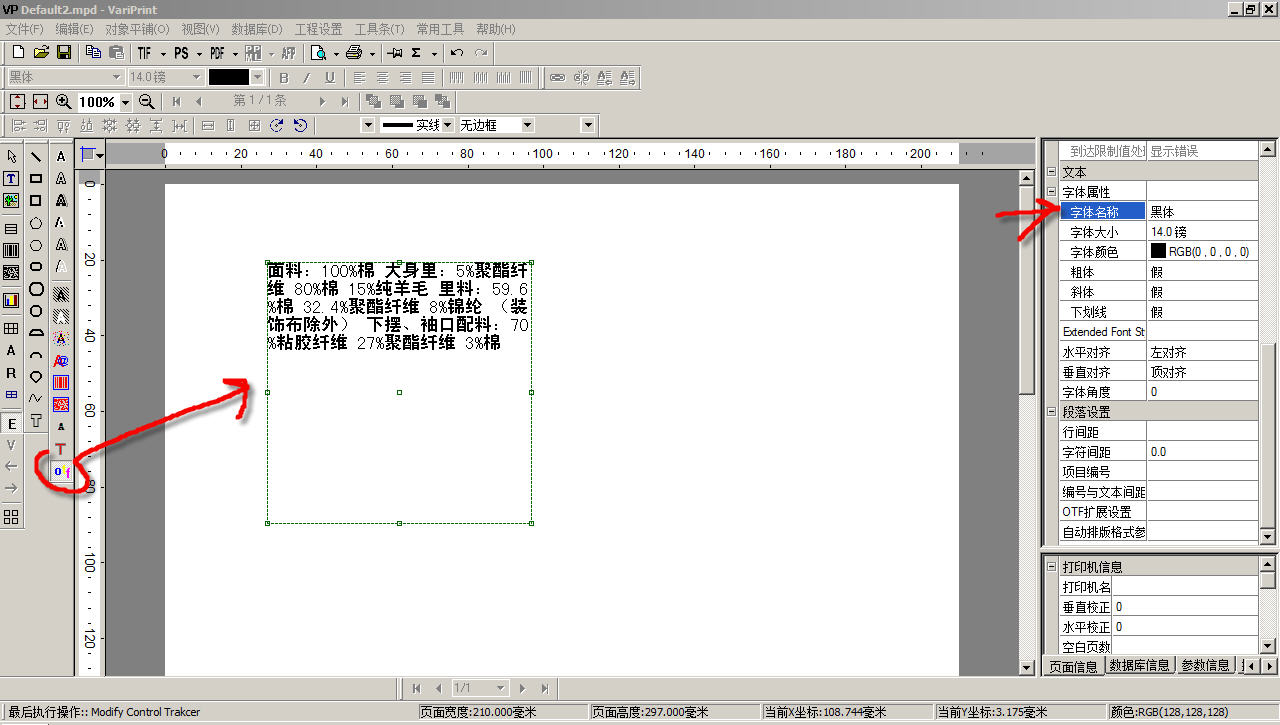This screenshot has width=1280, height=725.
Task: Open the 100% zoom level dropdown
Action: [126, 102]
